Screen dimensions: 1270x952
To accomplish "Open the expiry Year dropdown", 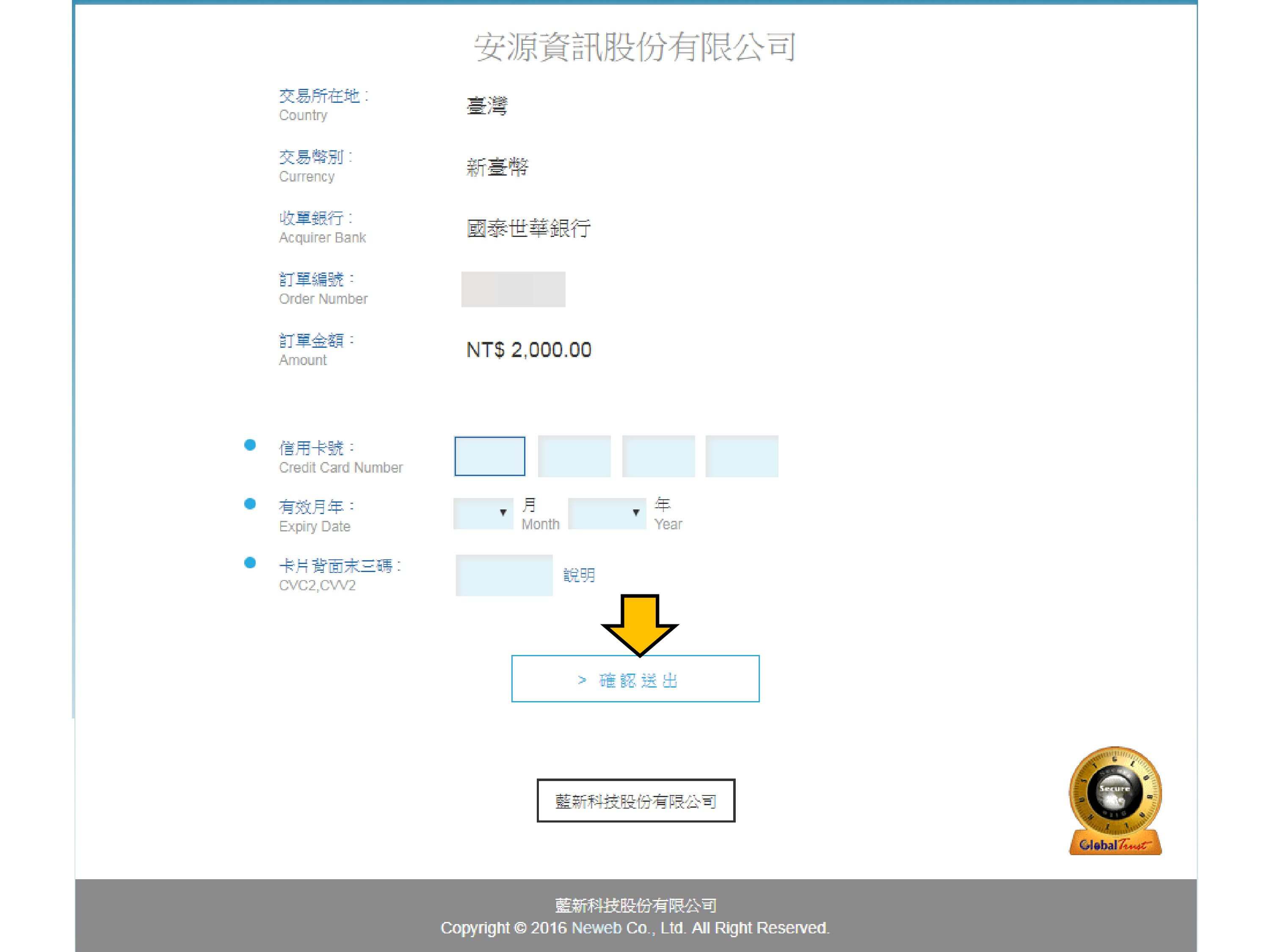I will pyautogui.click(x=606, y=513).
